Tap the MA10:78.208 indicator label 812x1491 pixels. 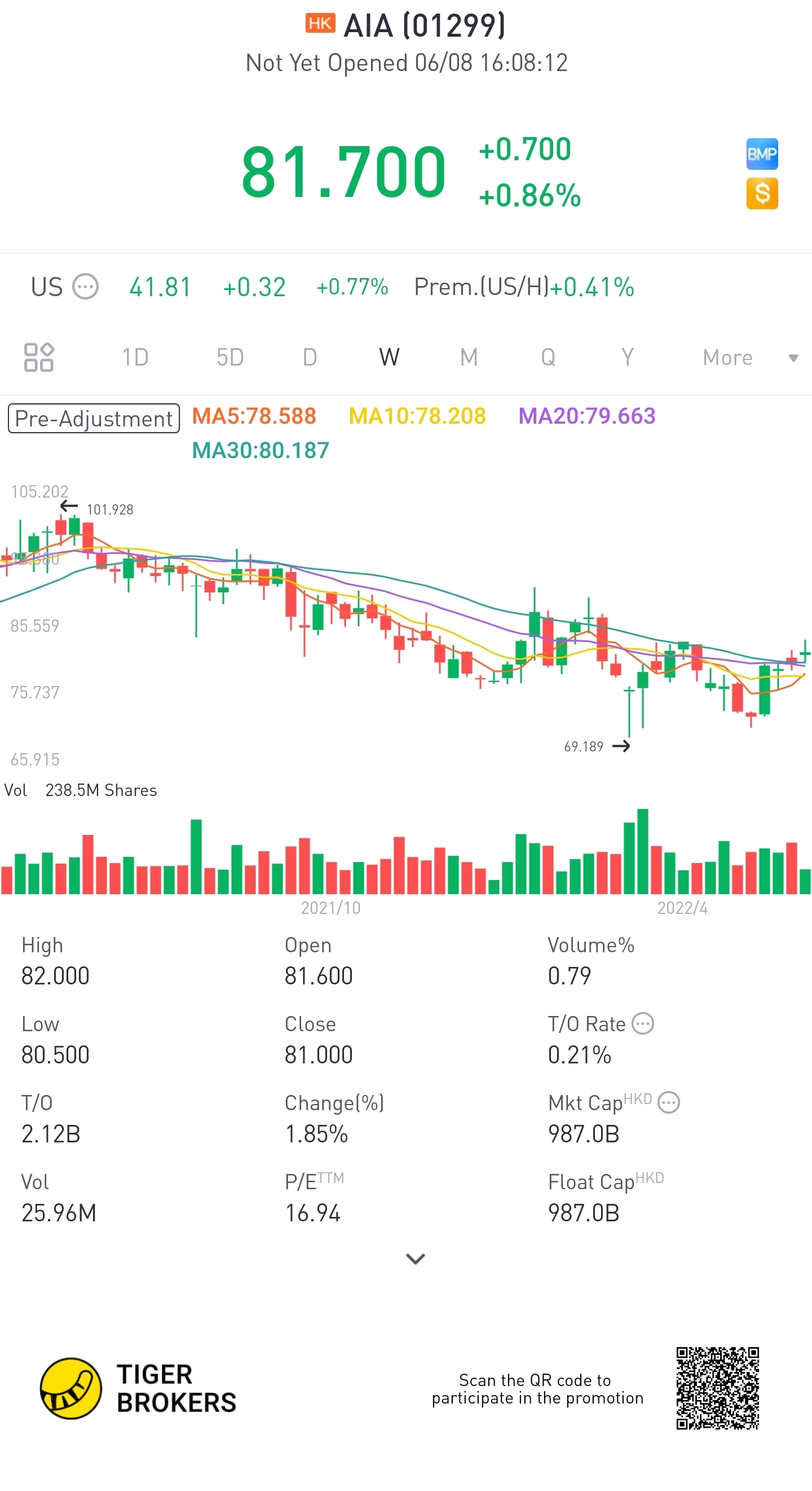click(417, 416)
